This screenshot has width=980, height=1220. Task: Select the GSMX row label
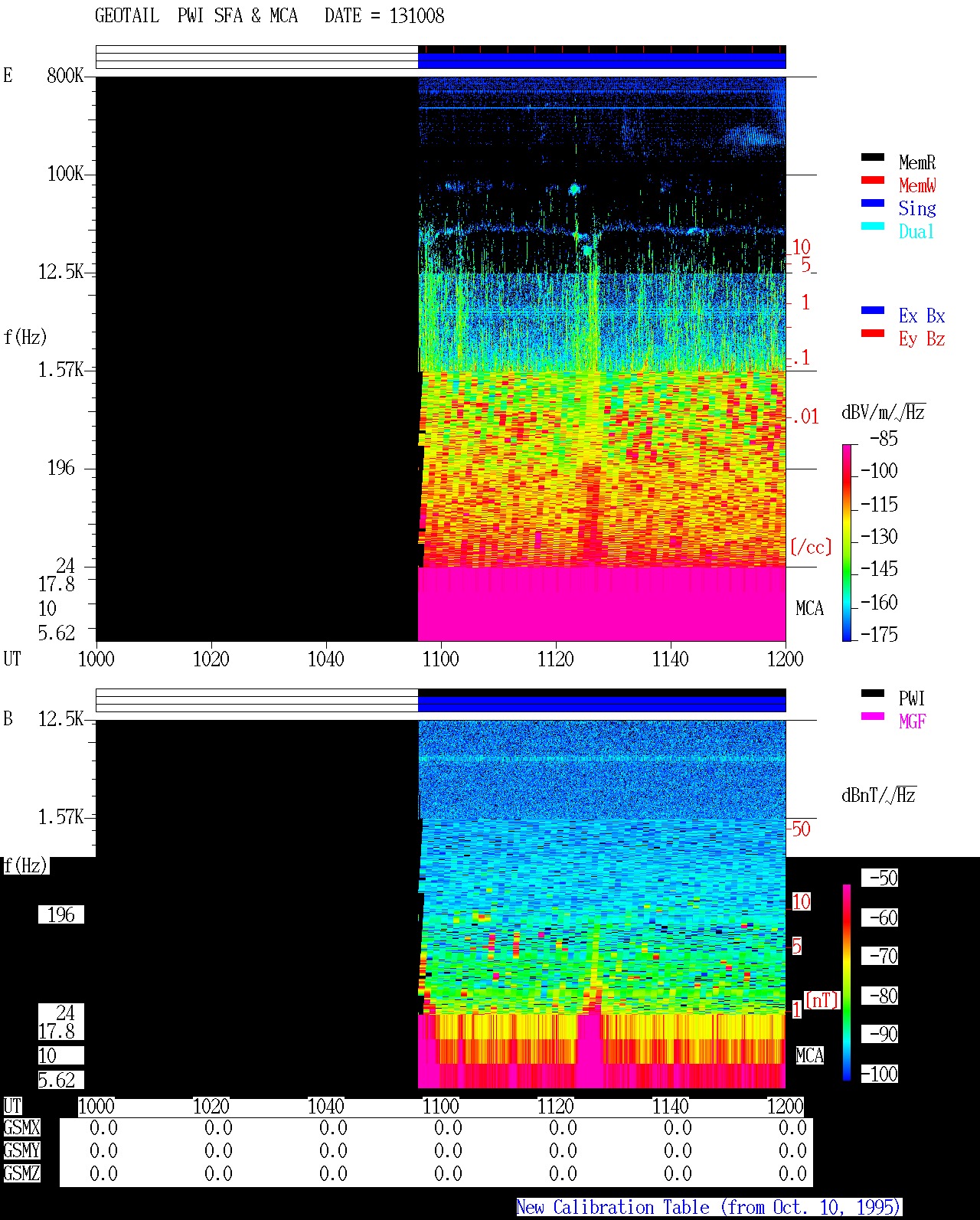pos(21,1128)
